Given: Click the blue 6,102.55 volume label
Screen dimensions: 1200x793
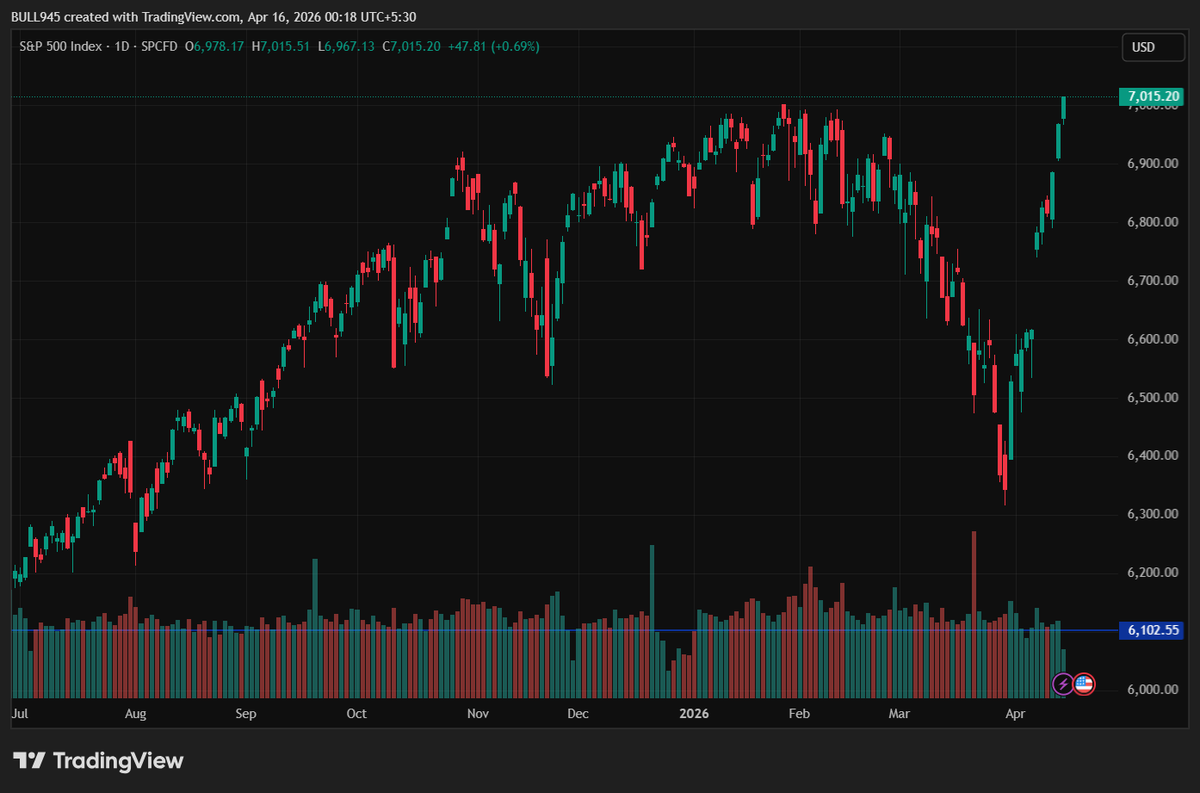Looking at the screenshot, I should (x=1153, y=630).
